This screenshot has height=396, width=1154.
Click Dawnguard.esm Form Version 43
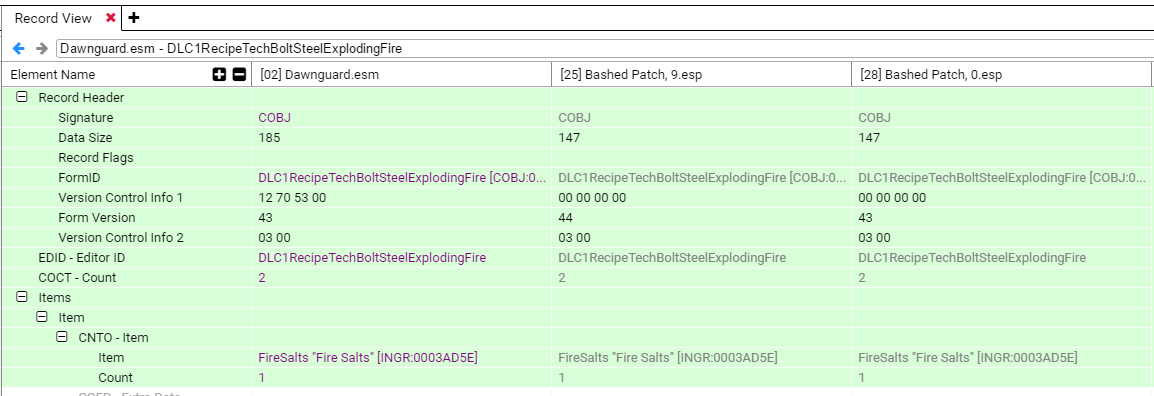click(x=265, y=218)
